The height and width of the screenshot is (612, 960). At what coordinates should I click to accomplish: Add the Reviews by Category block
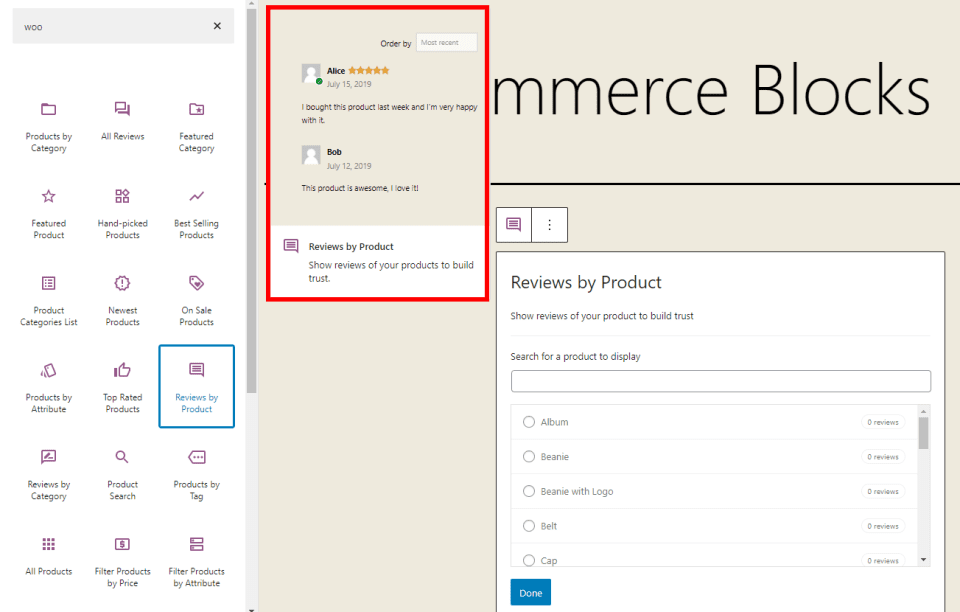click(47, 473)
